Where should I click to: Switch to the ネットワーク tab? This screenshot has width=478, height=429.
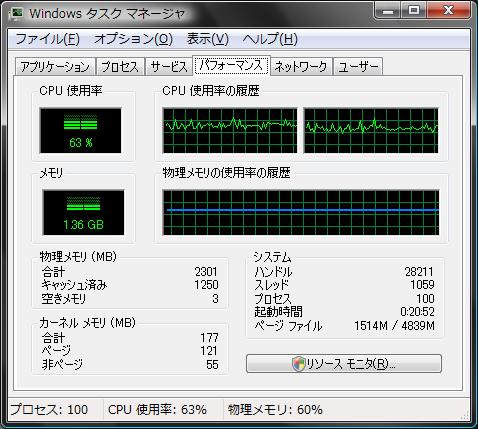tap(301, 67)
